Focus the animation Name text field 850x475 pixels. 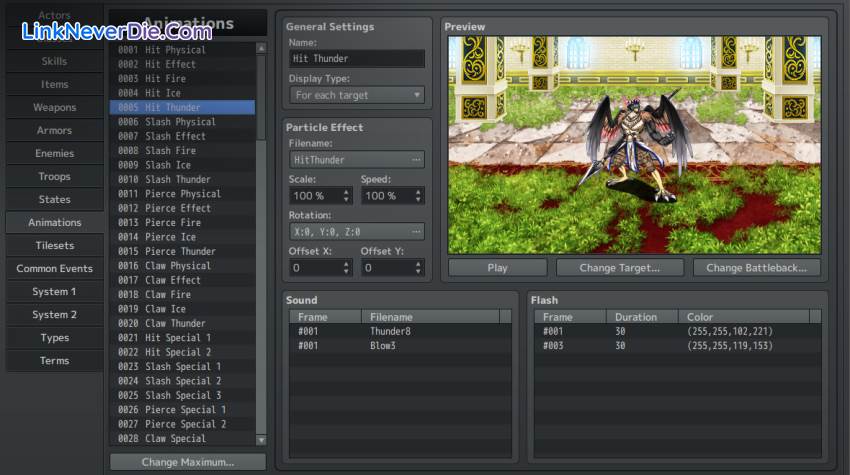tap(356, 59)
